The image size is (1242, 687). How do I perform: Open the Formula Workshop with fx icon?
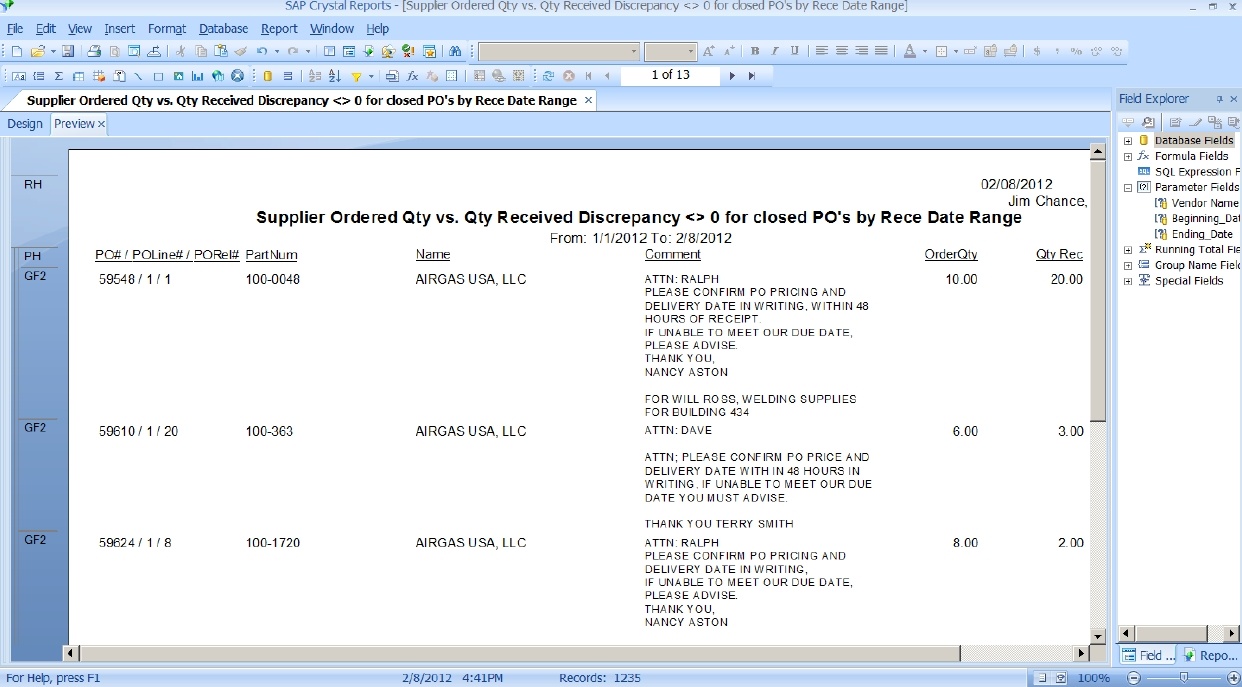coord(412,74)
